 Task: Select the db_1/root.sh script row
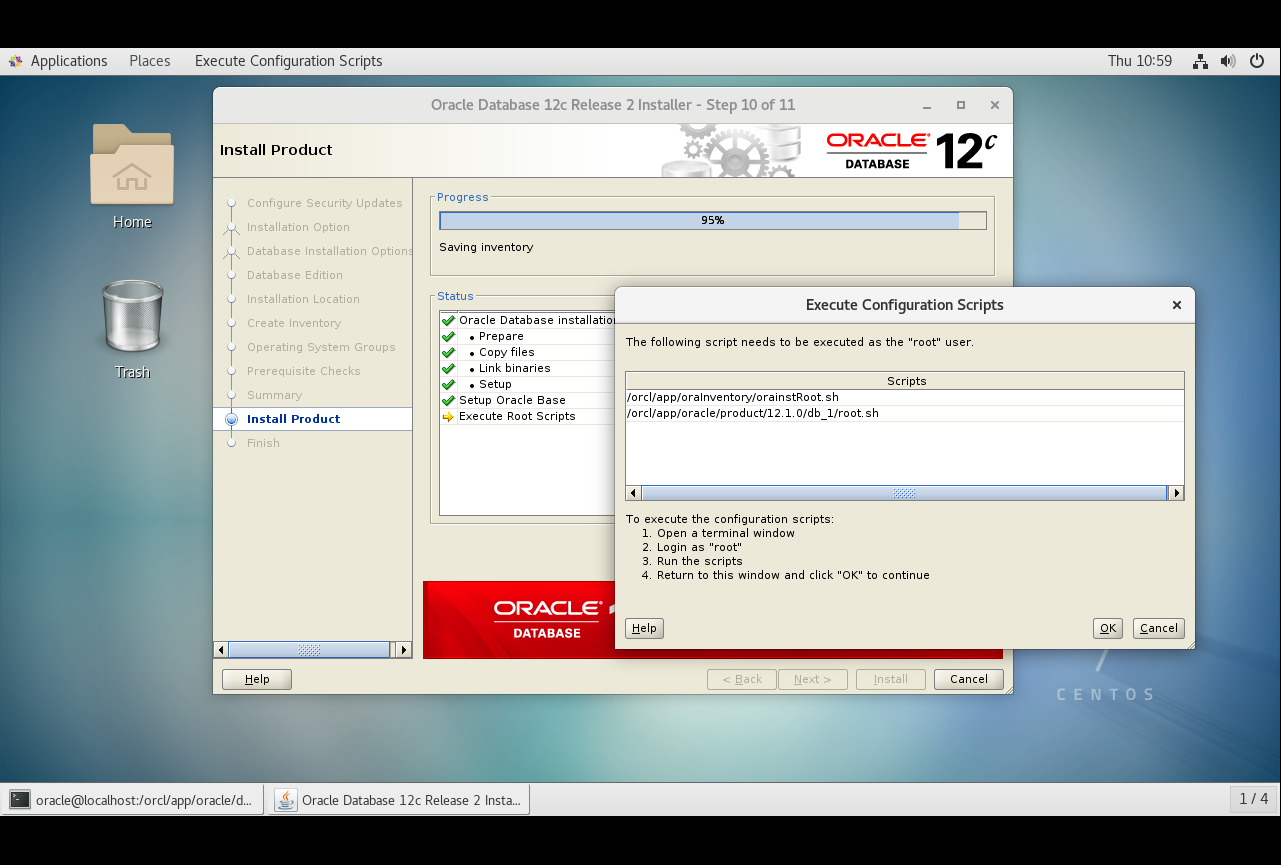click(x=905, y=413)
